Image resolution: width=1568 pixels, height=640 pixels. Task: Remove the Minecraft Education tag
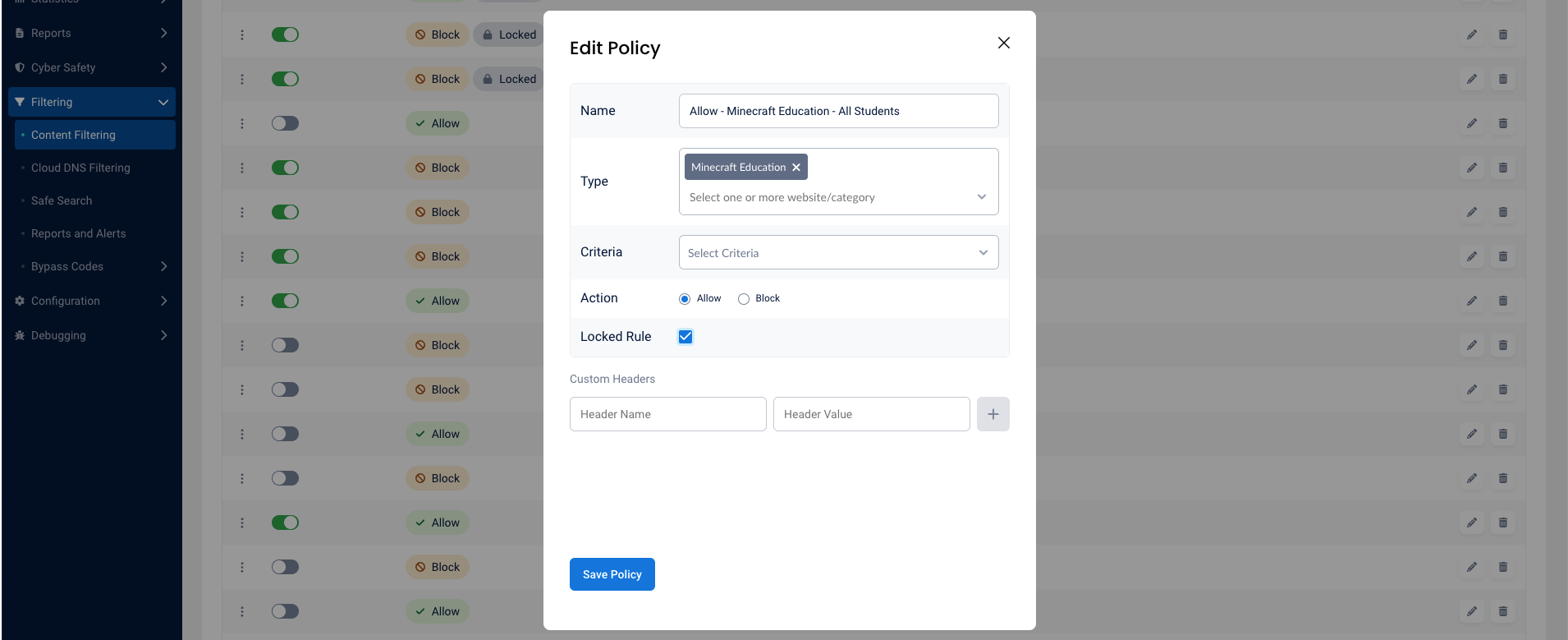[x=795, y=167]
